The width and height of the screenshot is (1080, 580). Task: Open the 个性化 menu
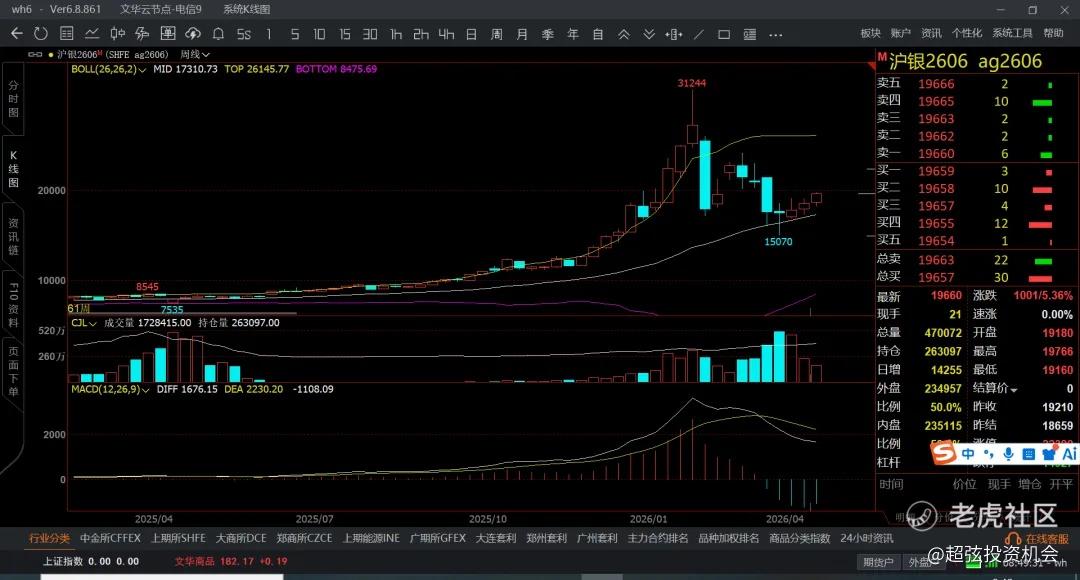point(967,33)
